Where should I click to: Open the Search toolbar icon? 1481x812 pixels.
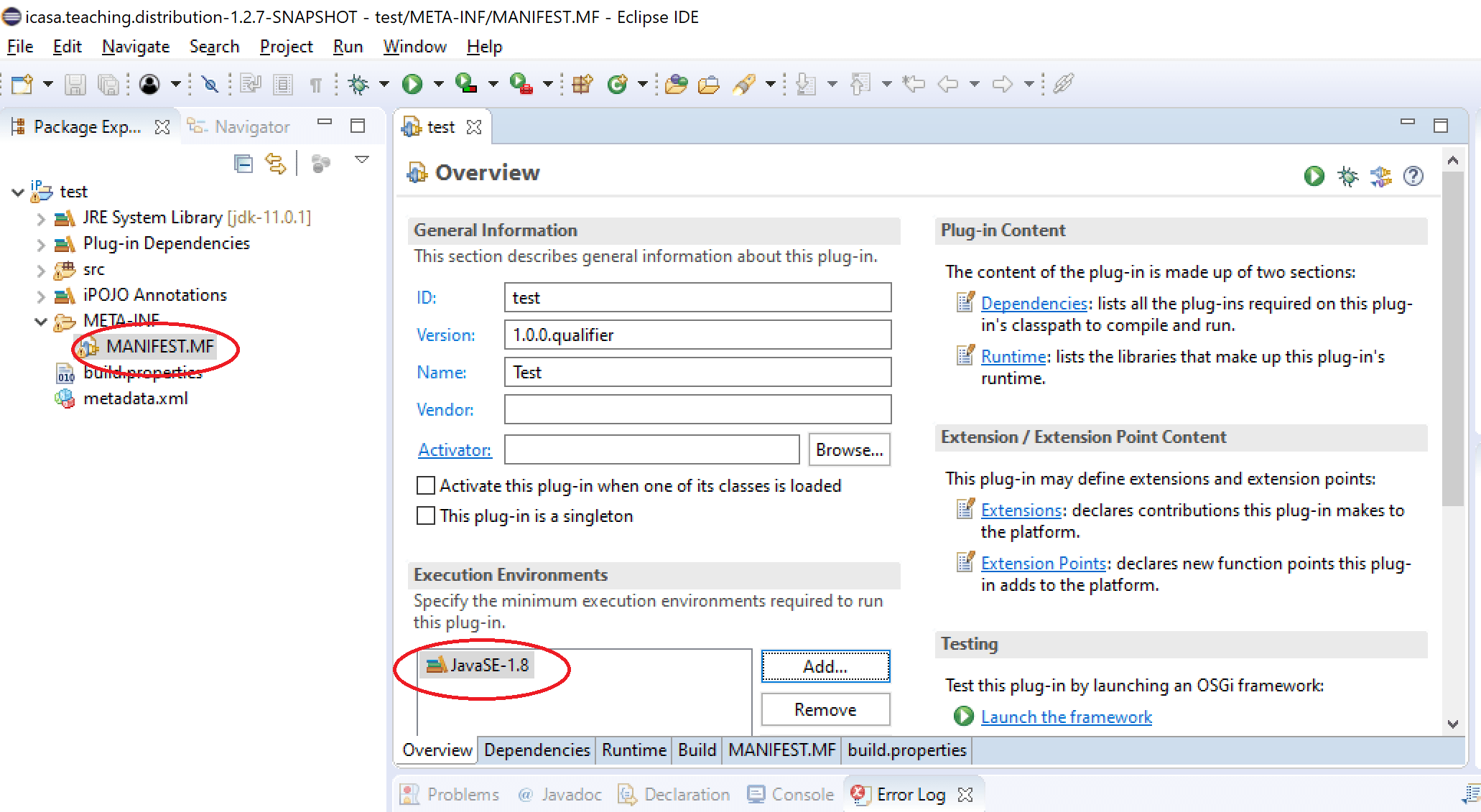pyautogui.click(x=210, y=84)
